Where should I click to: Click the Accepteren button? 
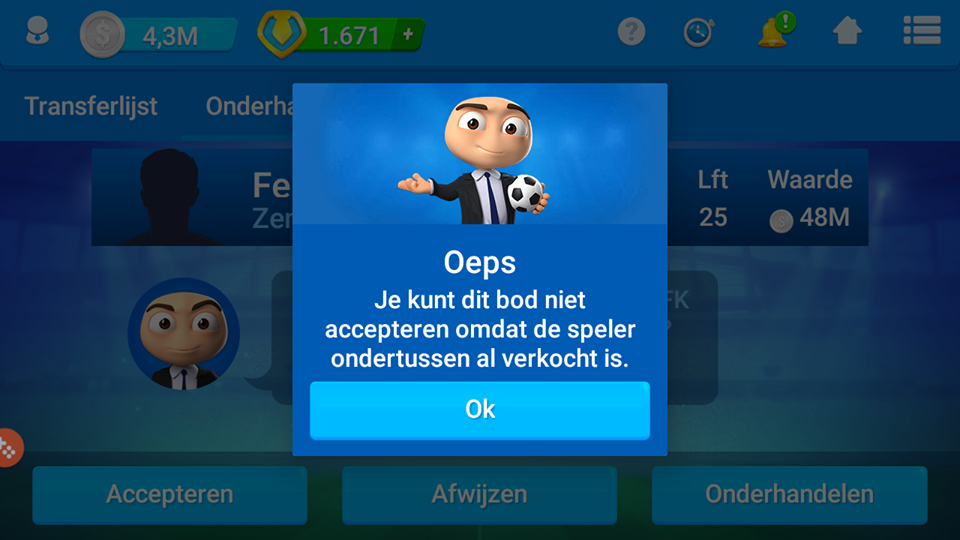(170, 495)
